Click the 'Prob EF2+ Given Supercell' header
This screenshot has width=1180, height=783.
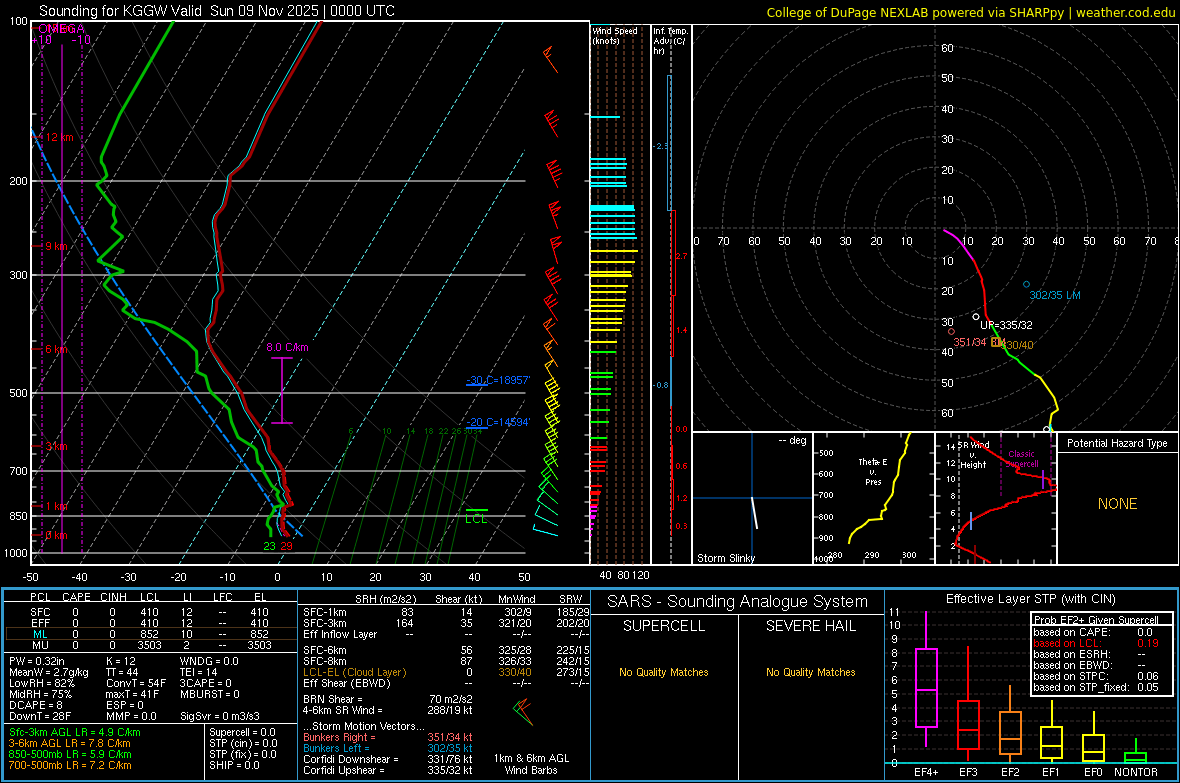[x=1096, y=620]
